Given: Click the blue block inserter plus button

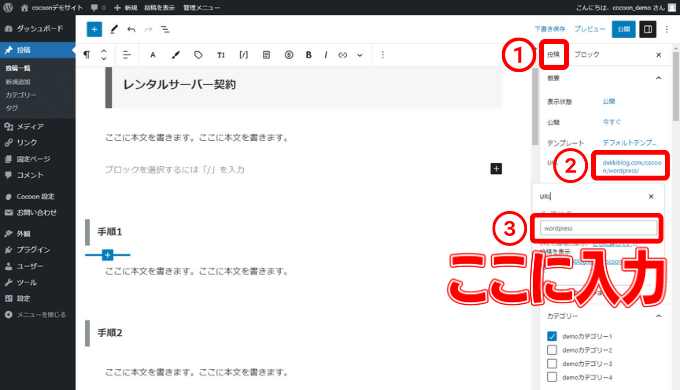Looking at the screenshot, I should 94,29.
